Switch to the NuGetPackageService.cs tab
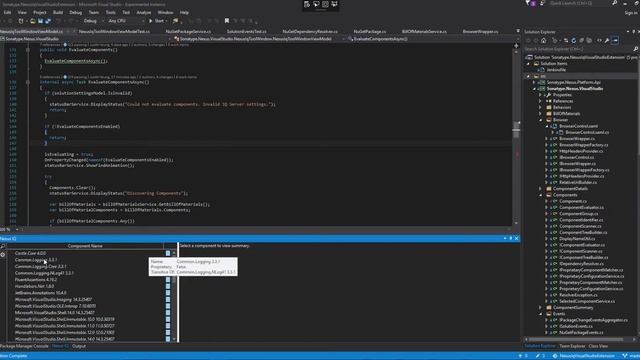 188,31
